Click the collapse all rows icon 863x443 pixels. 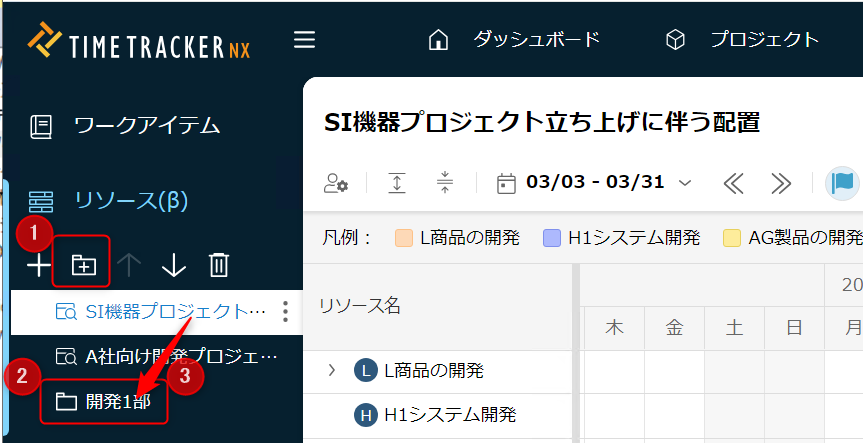click(x=445, y=183)
